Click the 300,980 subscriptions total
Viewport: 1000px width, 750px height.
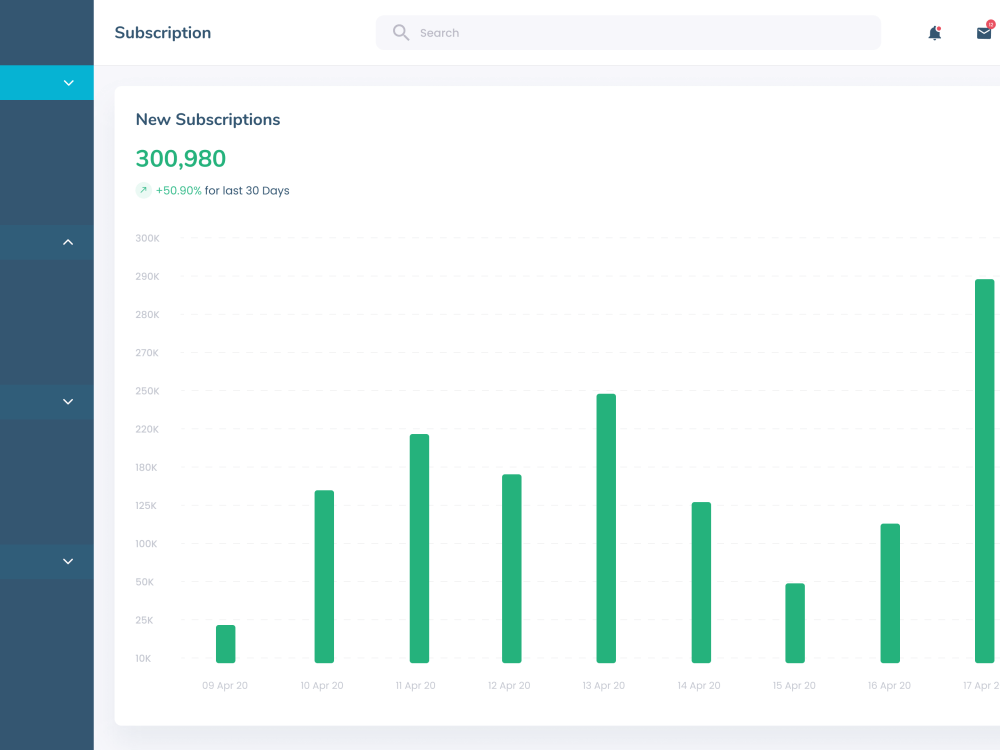pos(180,158)
